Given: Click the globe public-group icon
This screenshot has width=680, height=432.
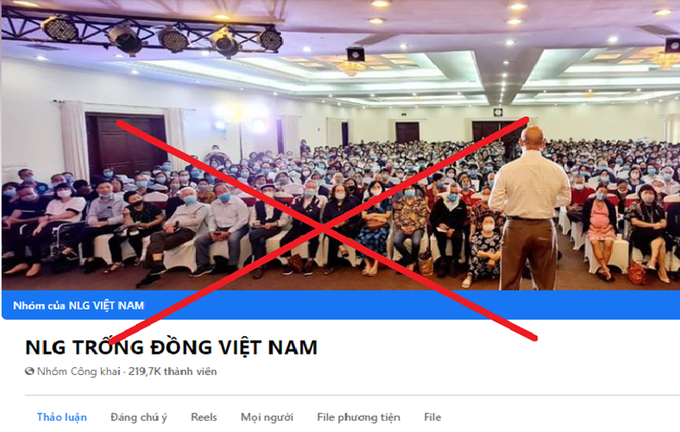Looking at the screenshot, I should [x=29, y=371].
